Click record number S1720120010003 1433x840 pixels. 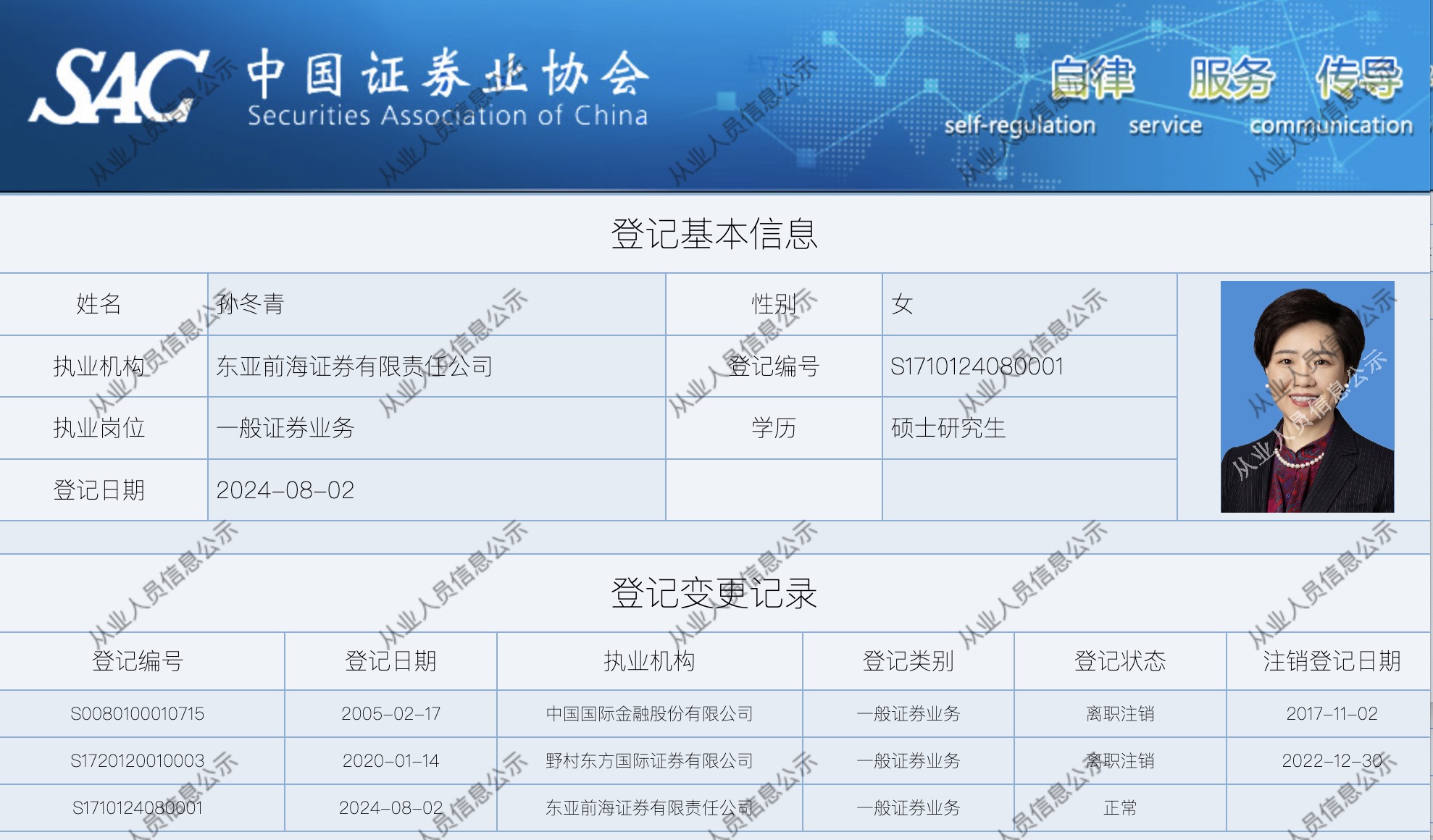pyautogui.click(x=138, y=761)
